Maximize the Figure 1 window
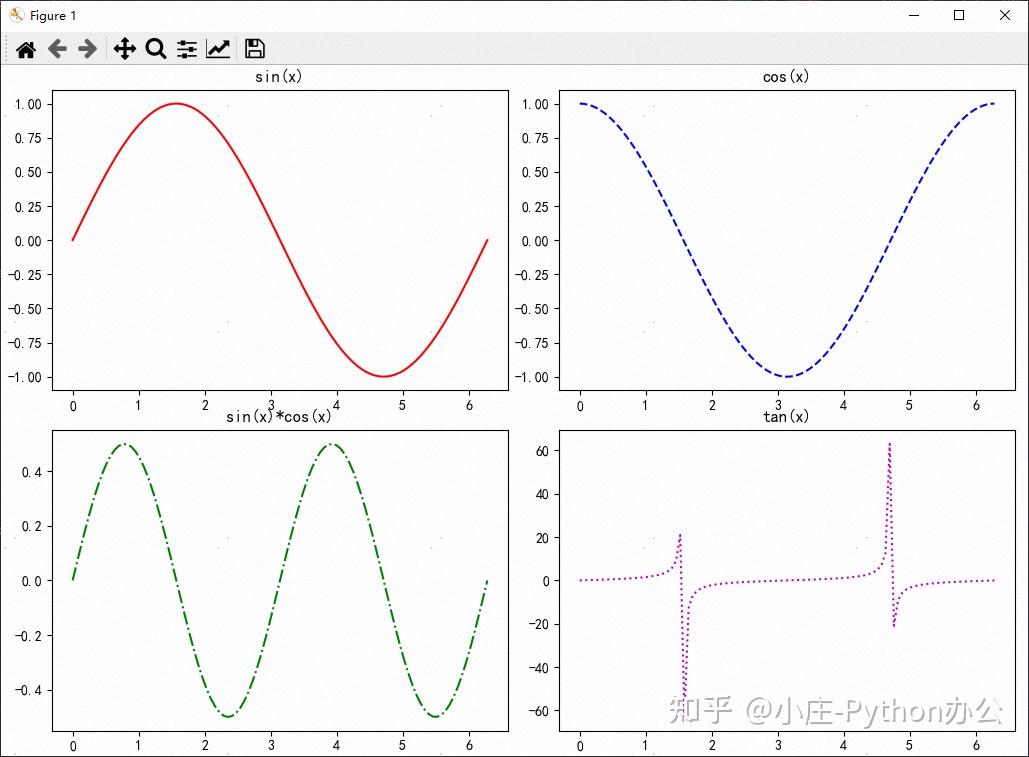This screenshot has height=757, width=1029. point(959,15)
